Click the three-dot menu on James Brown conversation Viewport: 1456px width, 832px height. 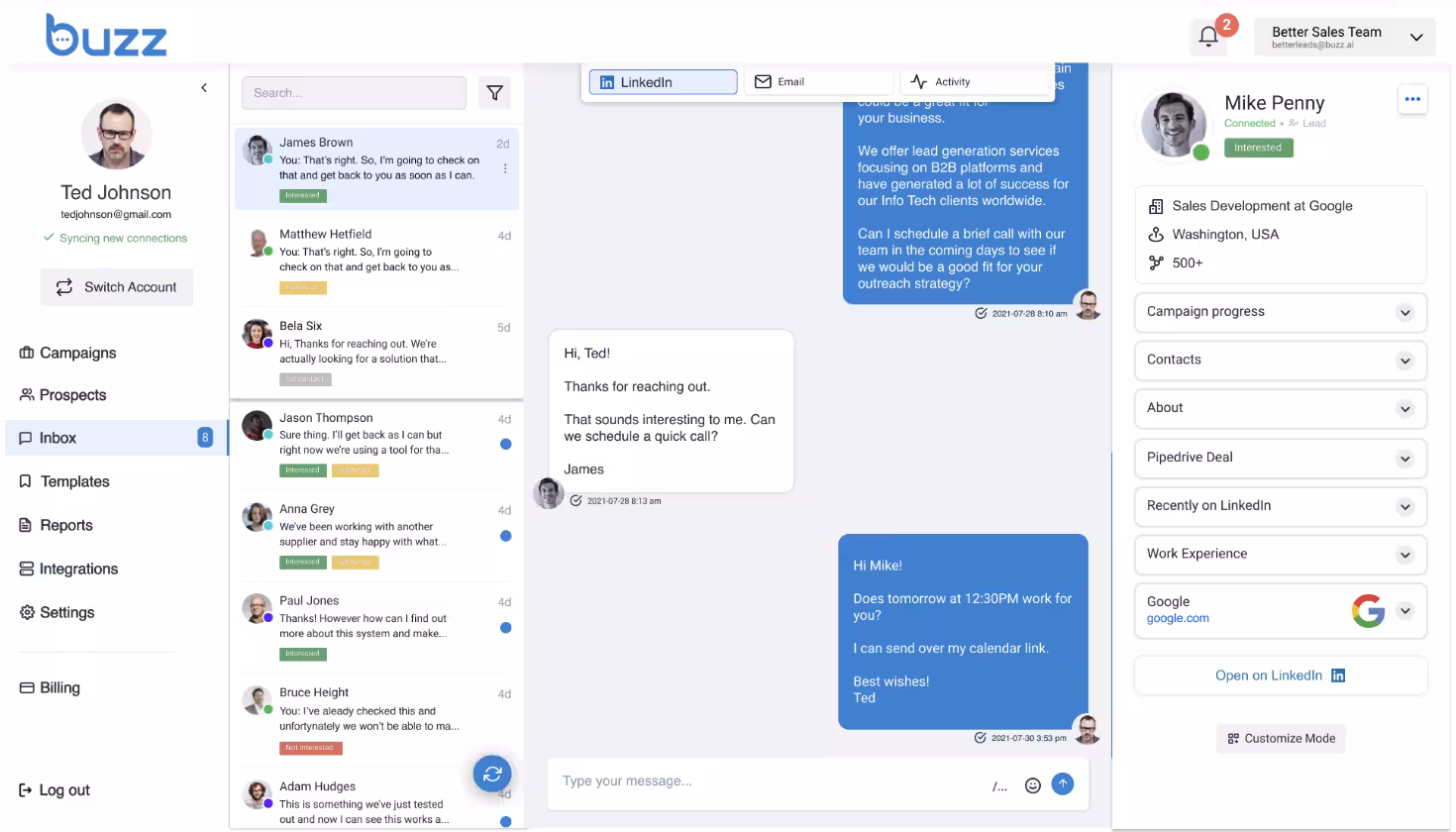click(505, 168)
